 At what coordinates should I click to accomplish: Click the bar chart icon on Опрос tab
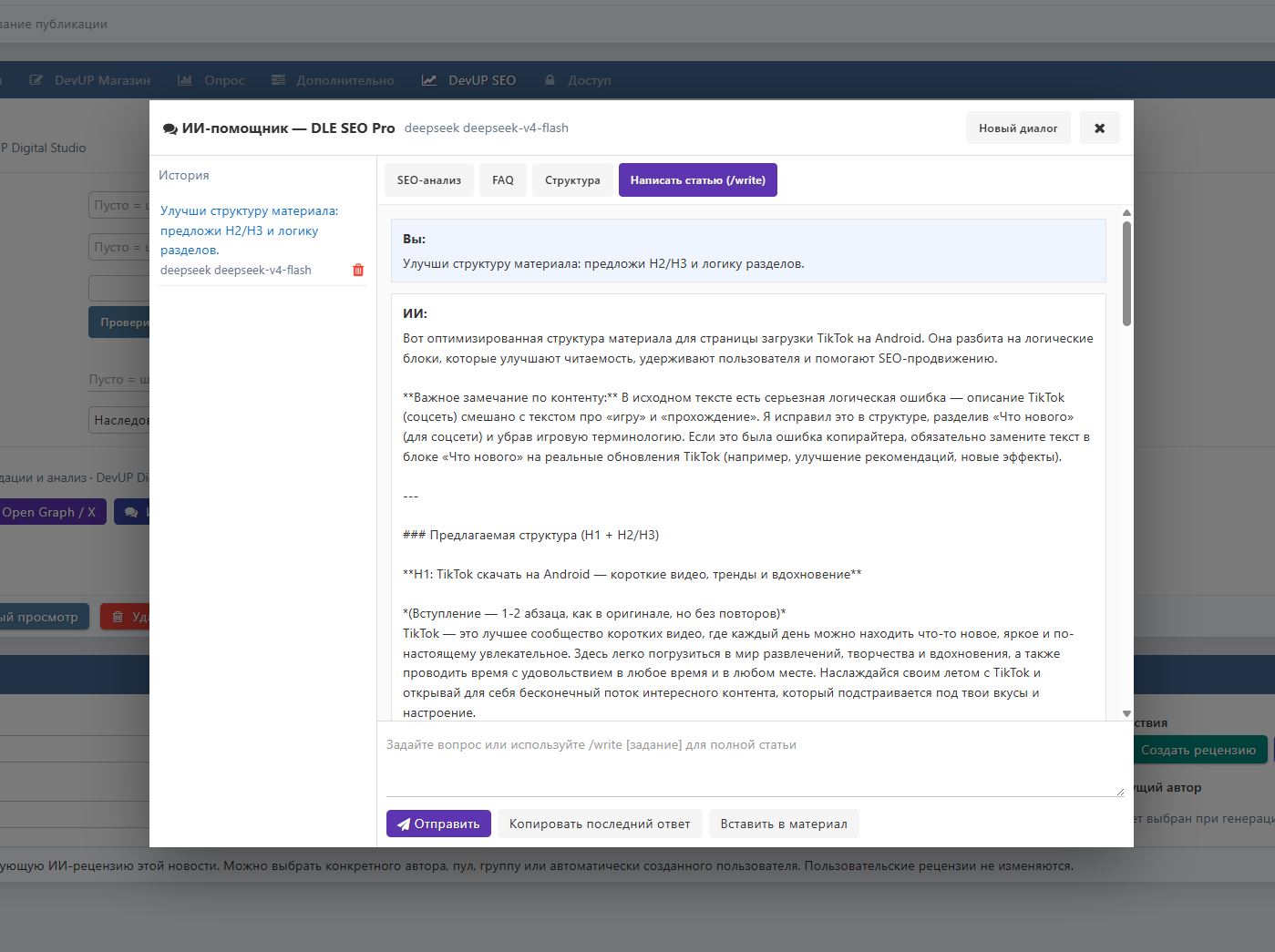(185, 80)
